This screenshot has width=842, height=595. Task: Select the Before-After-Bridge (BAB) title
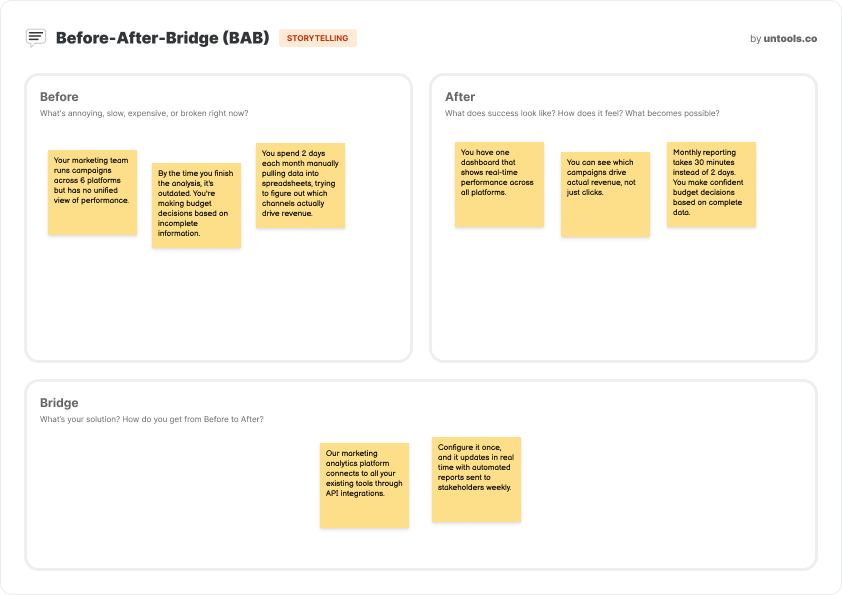point(162,38)
